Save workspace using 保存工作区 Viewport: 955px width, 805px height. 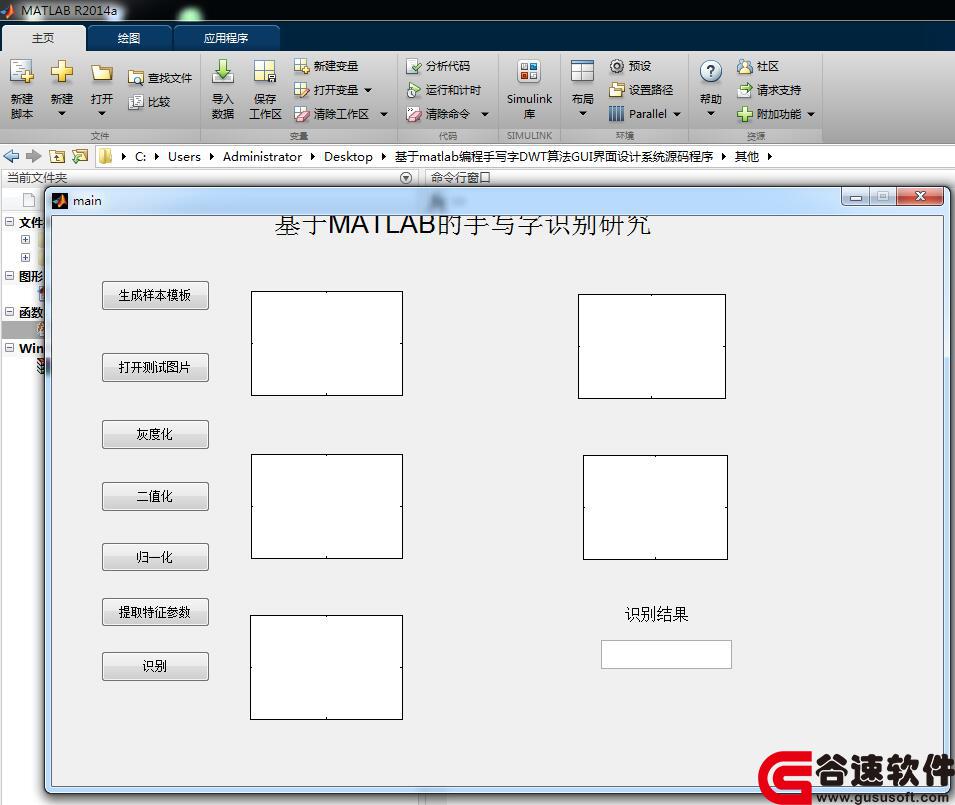click(x=265, y=88)
